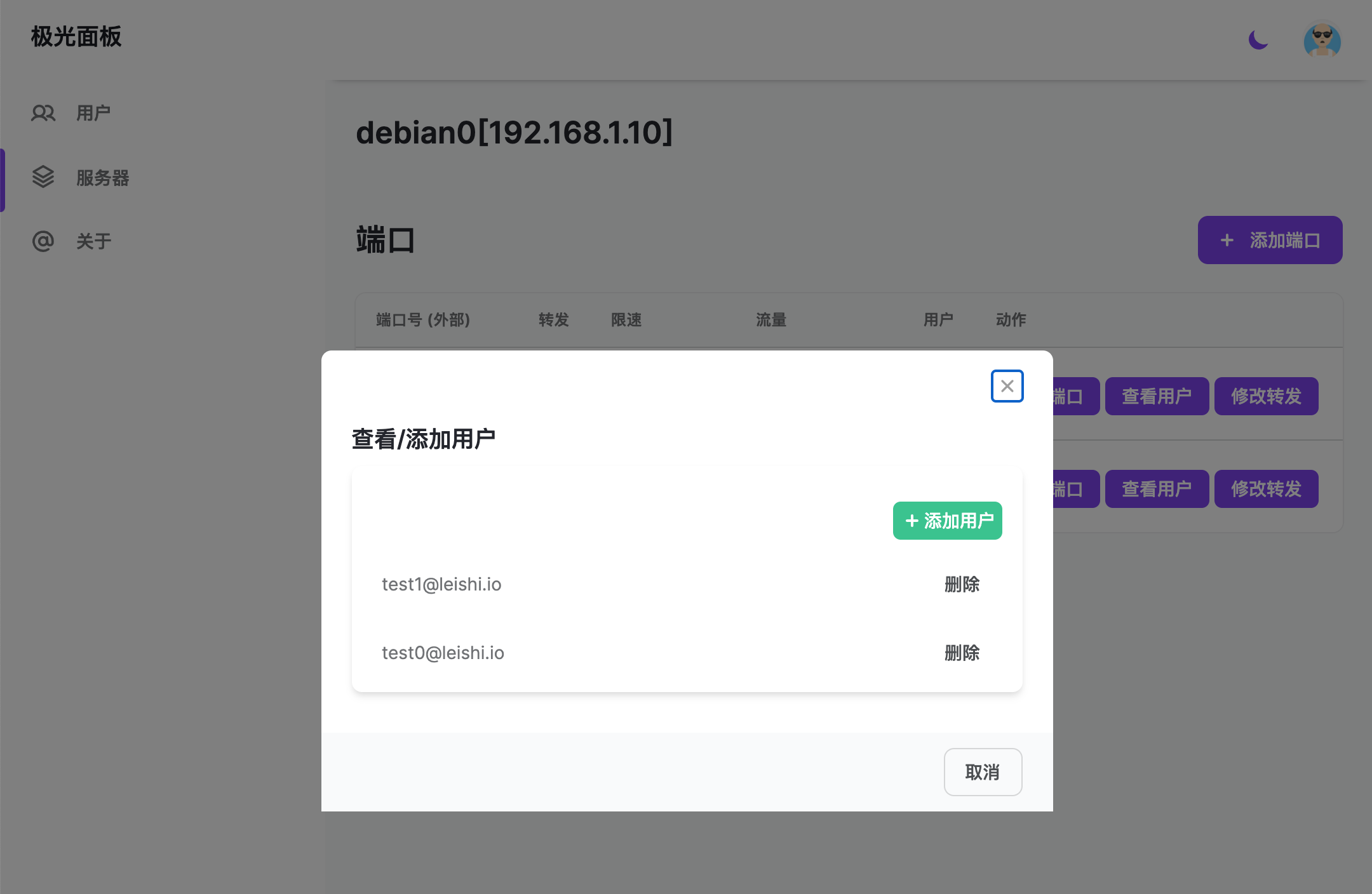Select the 用户 menu item
1372x894 pixels.
[x=93, y=113]
